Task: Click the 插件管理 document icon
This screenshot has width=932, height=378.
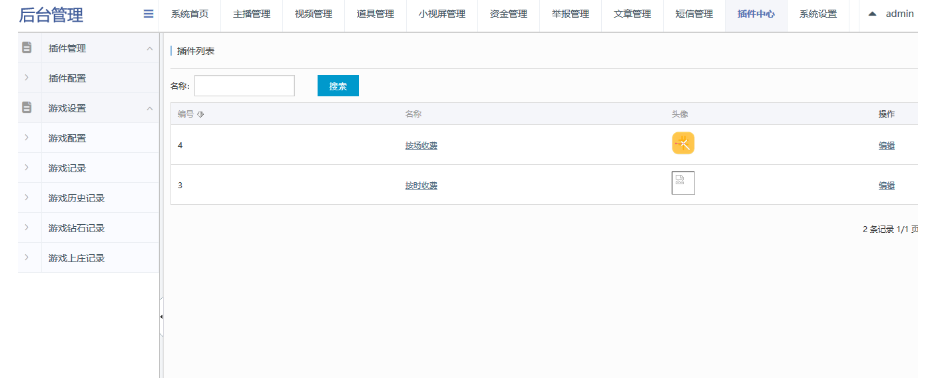Action: [27, 48]
